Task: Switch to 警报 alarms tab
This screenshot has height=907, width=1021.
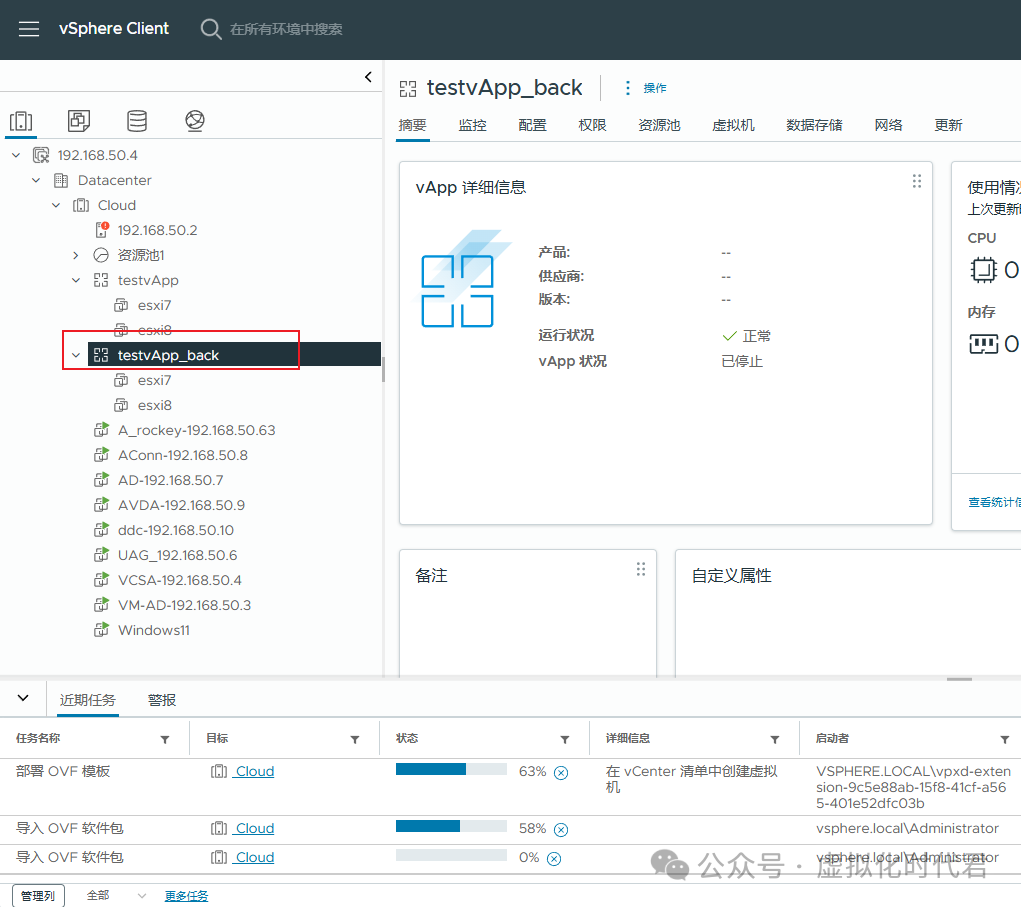Action: [161, 700]
